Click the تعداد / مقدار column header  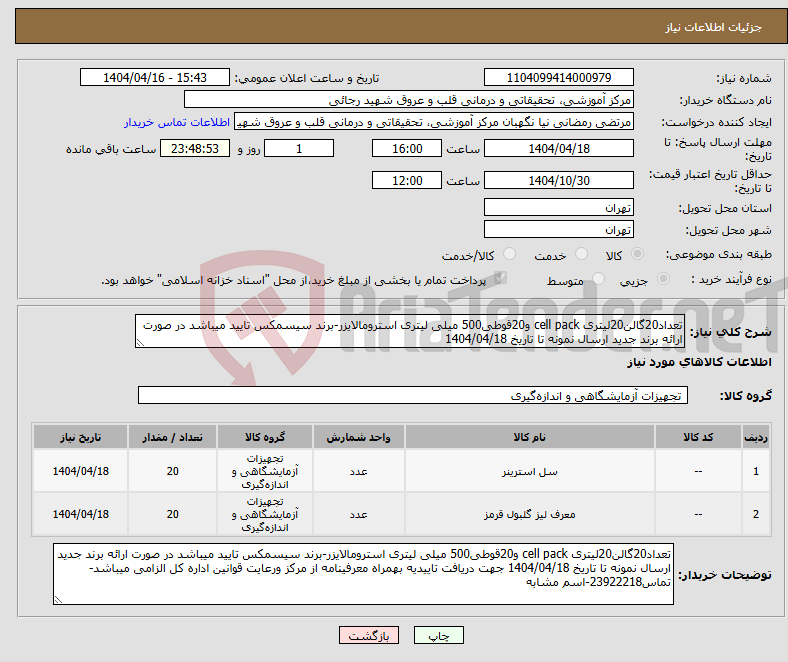click(172, 437)
